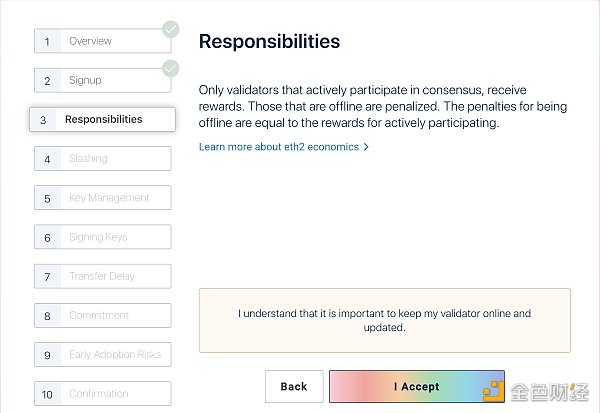
Task: Go to step 7 Transfer Delay
Action: click(103, 276)
